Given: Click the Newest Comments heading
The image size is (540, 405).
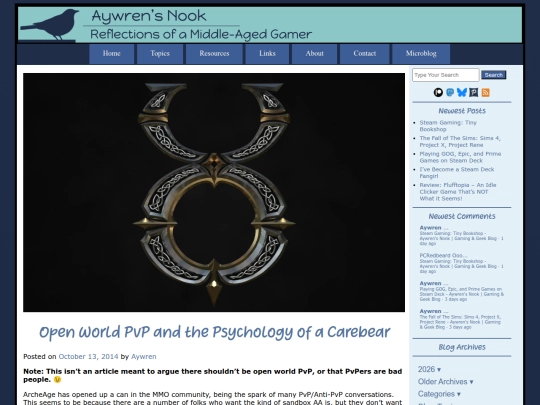Looking at the screenshot, I should tap(462, 216).
